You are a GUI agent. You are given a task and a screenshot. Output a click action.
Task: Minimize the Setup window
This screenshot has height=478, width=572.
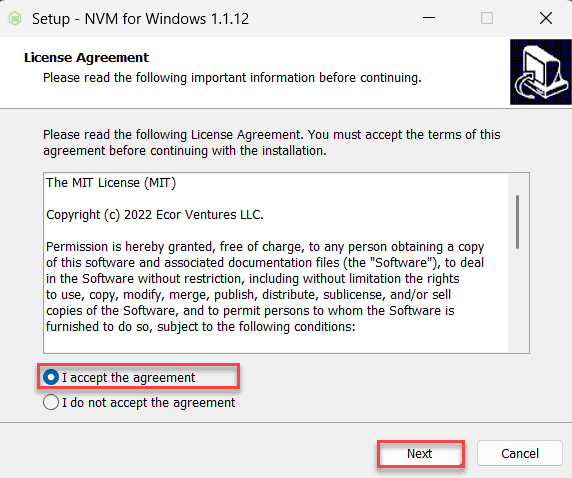[429, 18]
